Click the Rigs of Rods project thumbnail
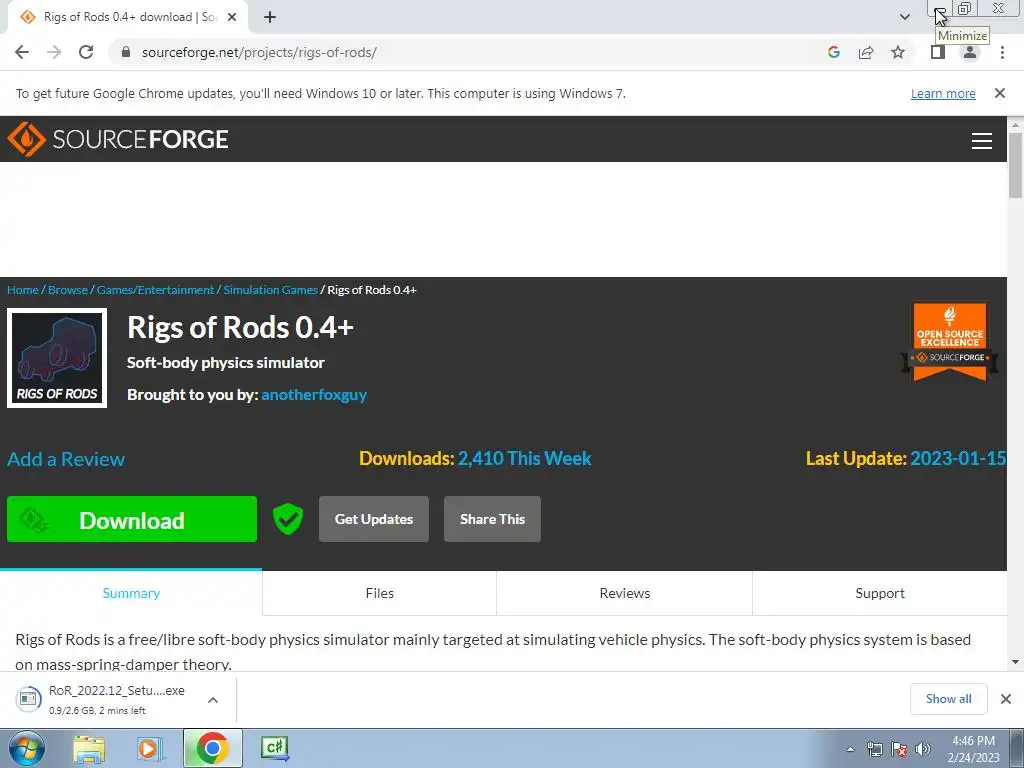Screen dimensions: 1024x768 [57, 358]
